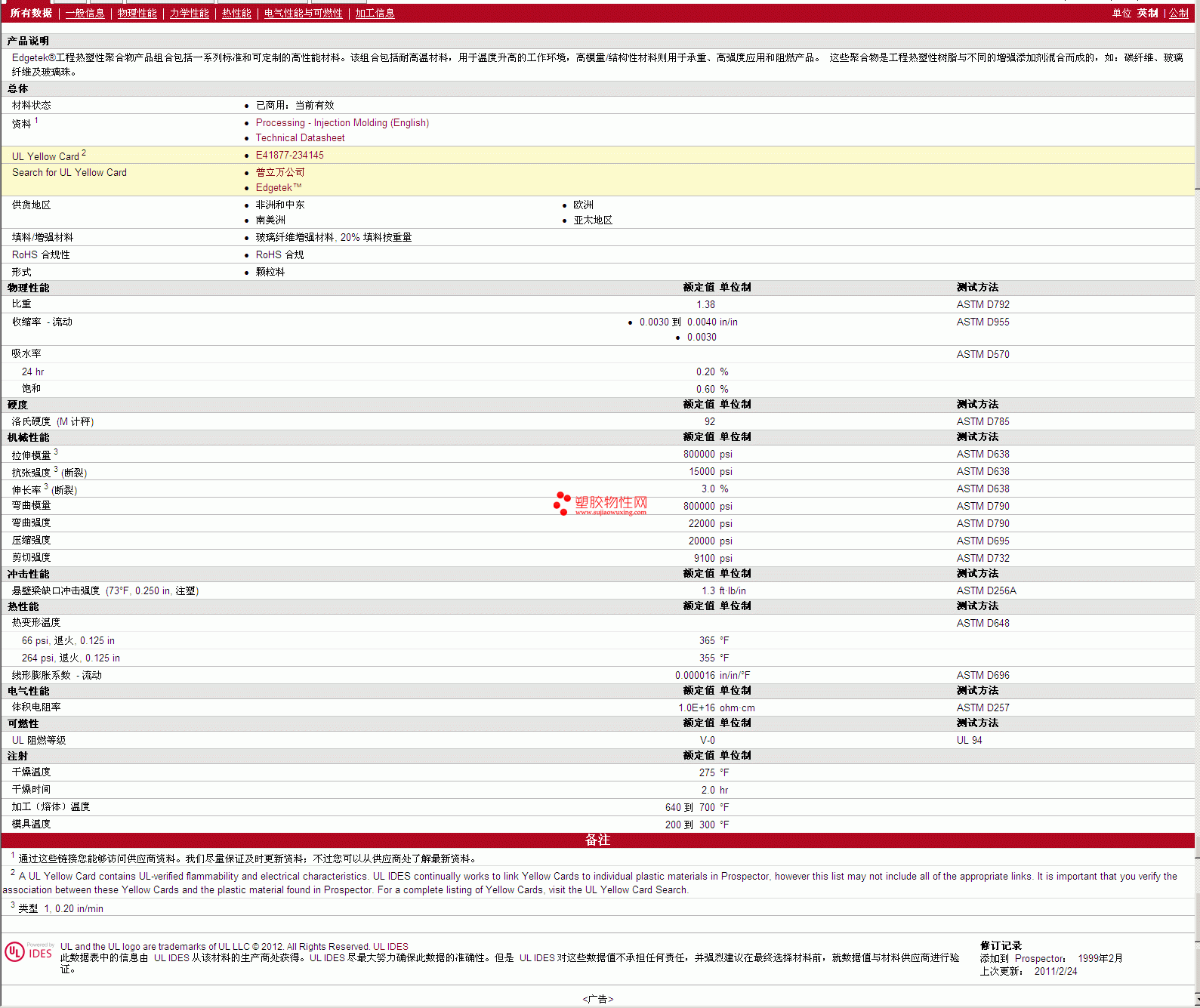Open the 热性能 tab
The image size is (1200, 1008).
pyautogui.click(x=236, y=14)
